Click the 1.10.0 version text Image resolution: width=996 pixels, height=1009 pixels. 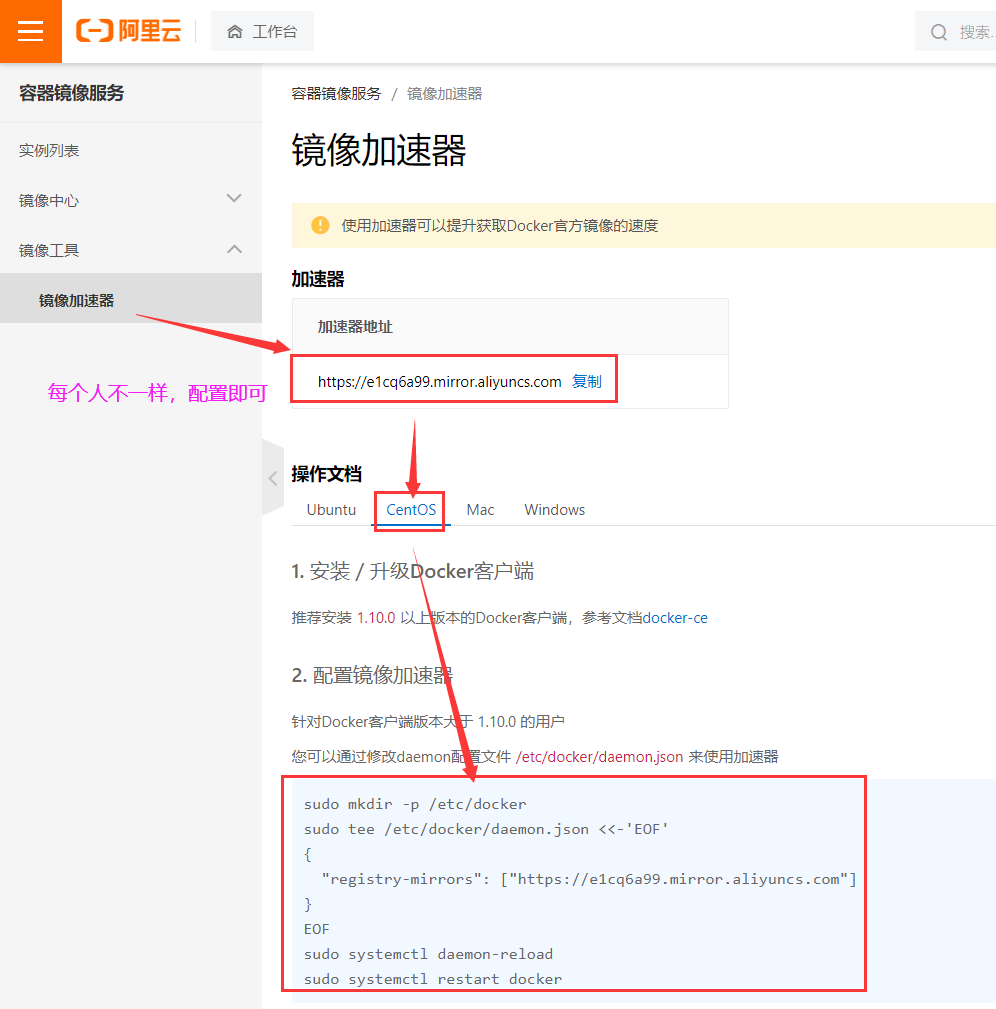pyautogui.click(x=376, y=618)
